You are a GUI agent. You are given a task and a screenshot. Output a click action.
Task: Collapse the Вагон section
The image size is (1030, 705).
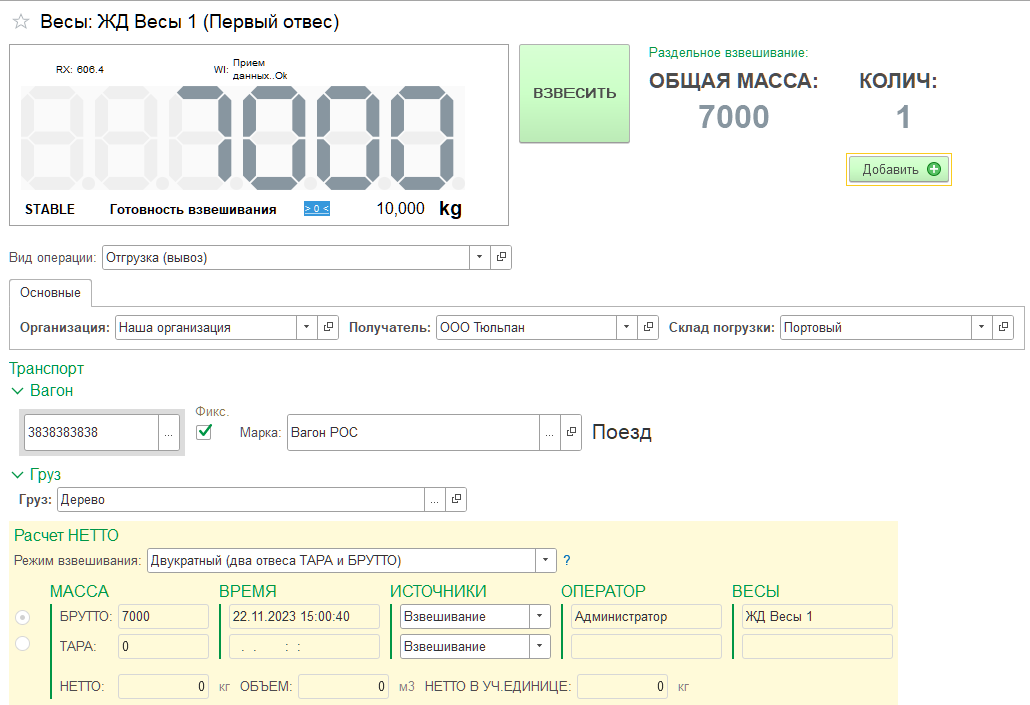17,391
